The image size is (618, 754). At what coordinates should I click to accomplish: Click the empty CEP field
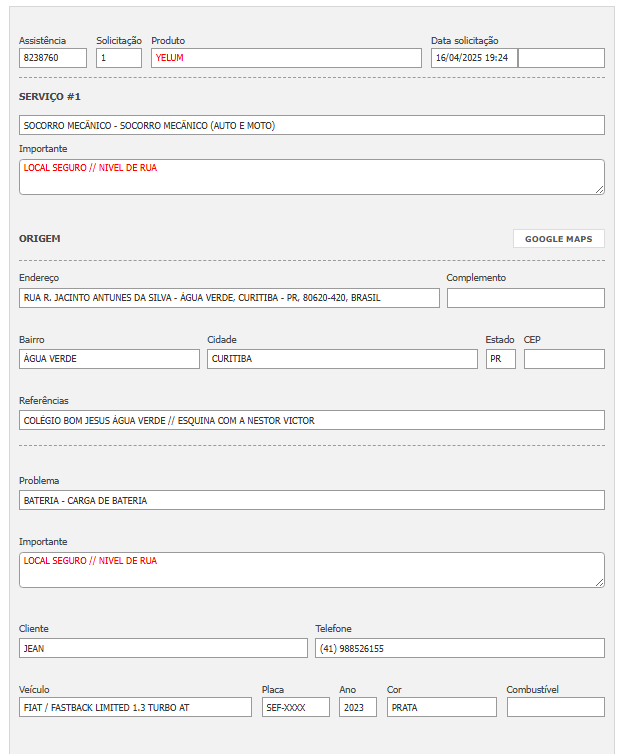564,359
